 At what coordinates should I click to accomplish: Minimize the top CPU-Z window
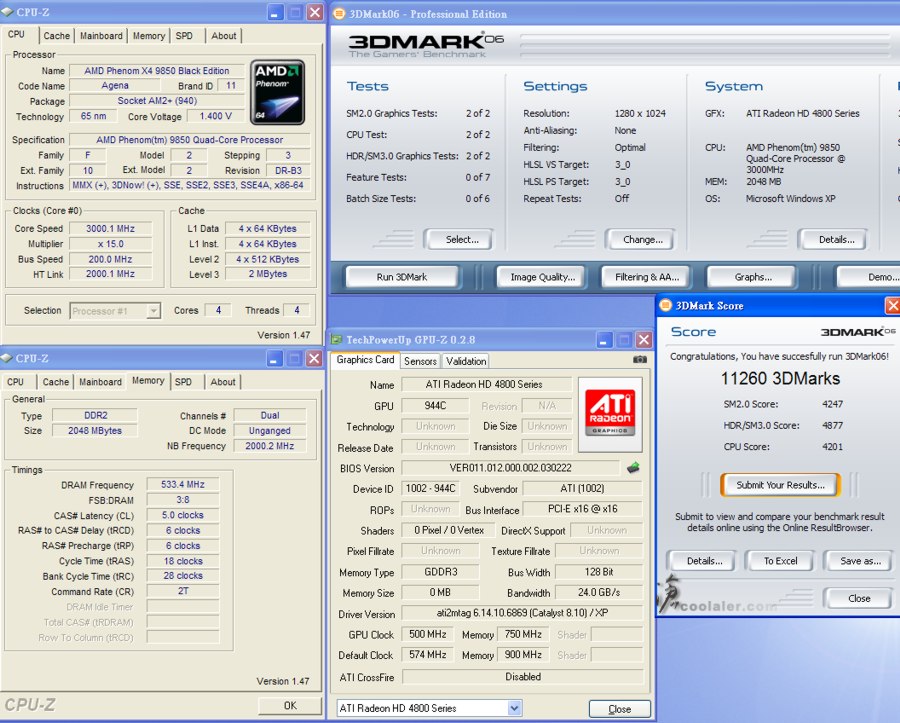click(276, 13)
